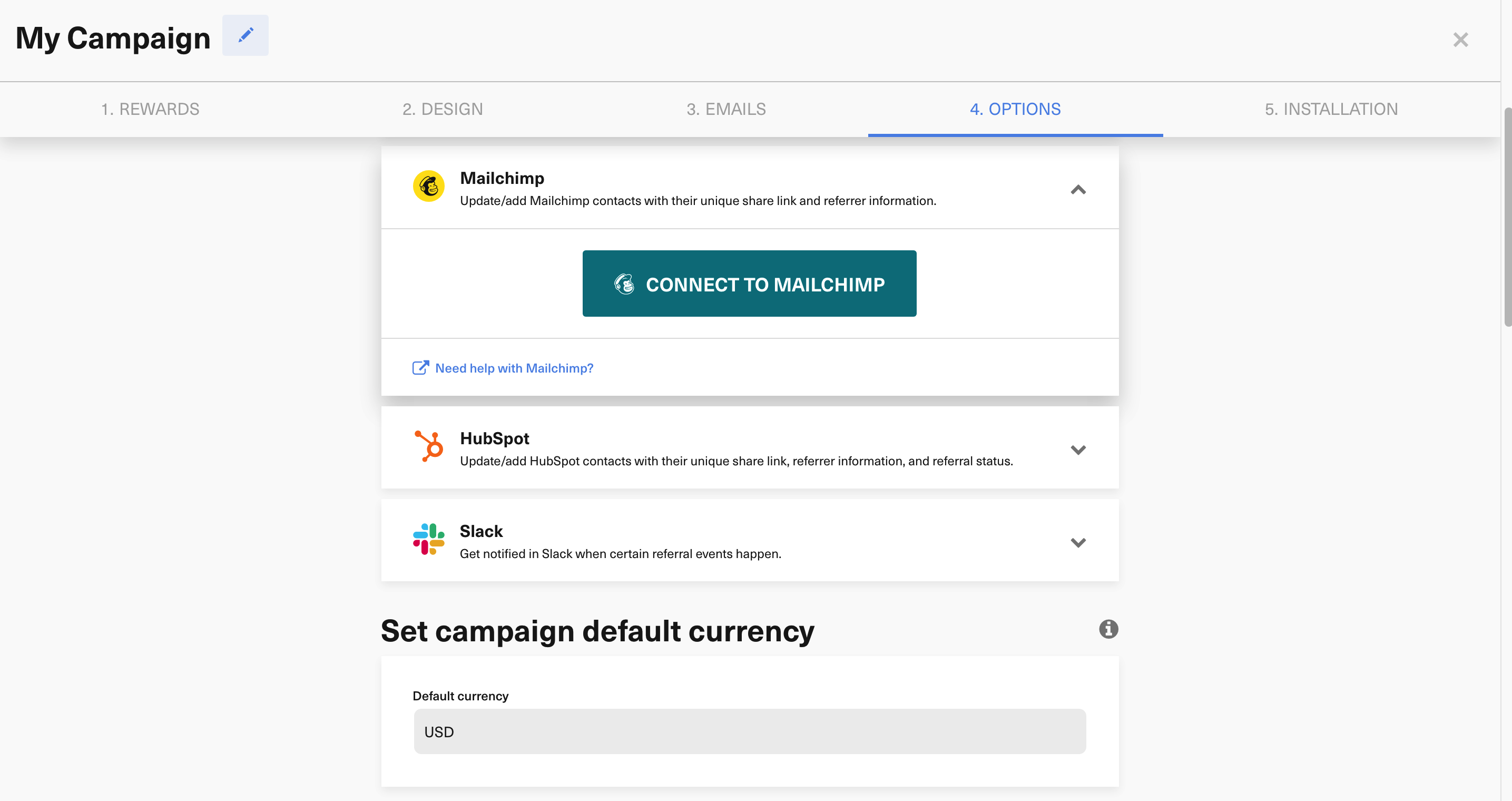This screenshot has width=1512, height=801.
Task: Click the HubSpot sprocket logo icon
Action: pyautogui.click(x=428, y=446)
